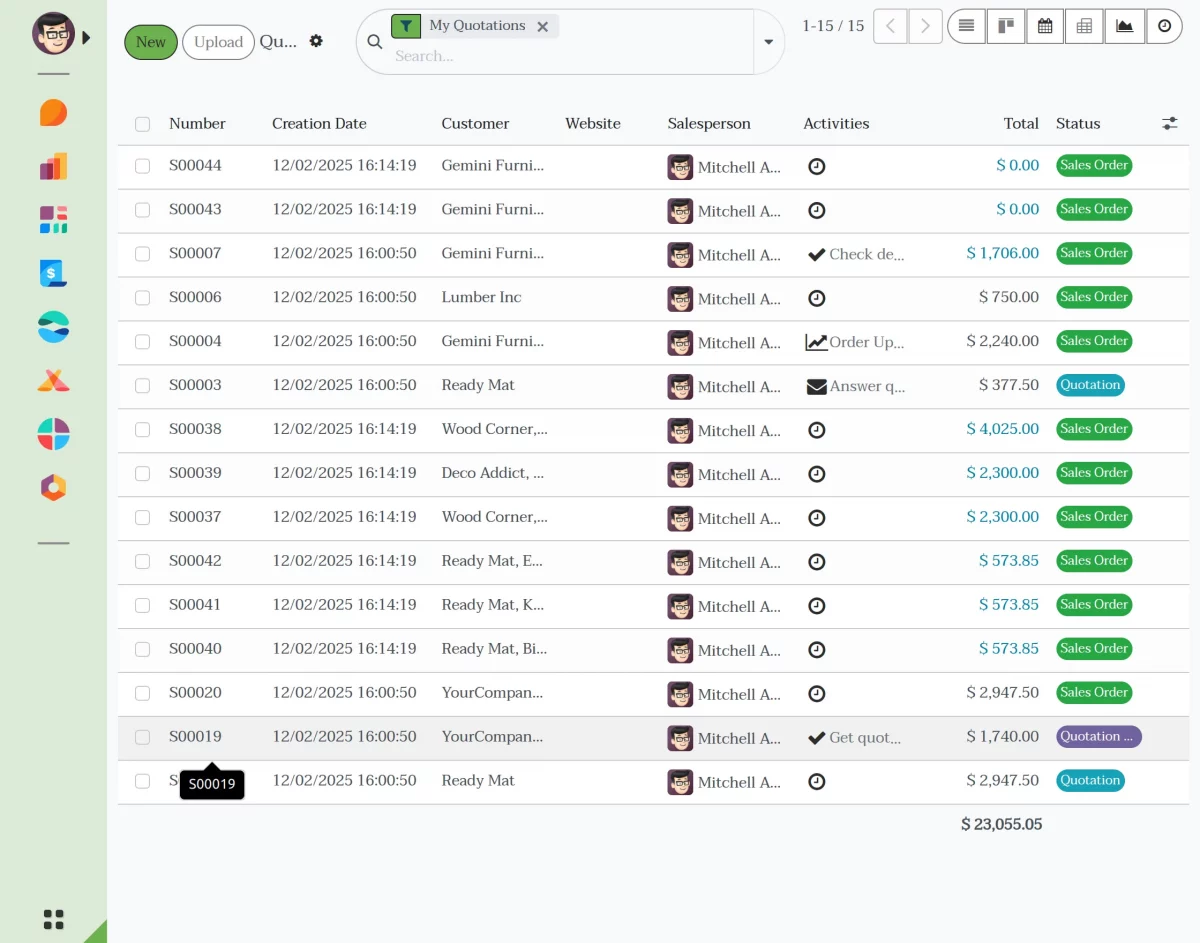Open optional columns adjust icon

pyautogui.click(x=1169, y=124)
